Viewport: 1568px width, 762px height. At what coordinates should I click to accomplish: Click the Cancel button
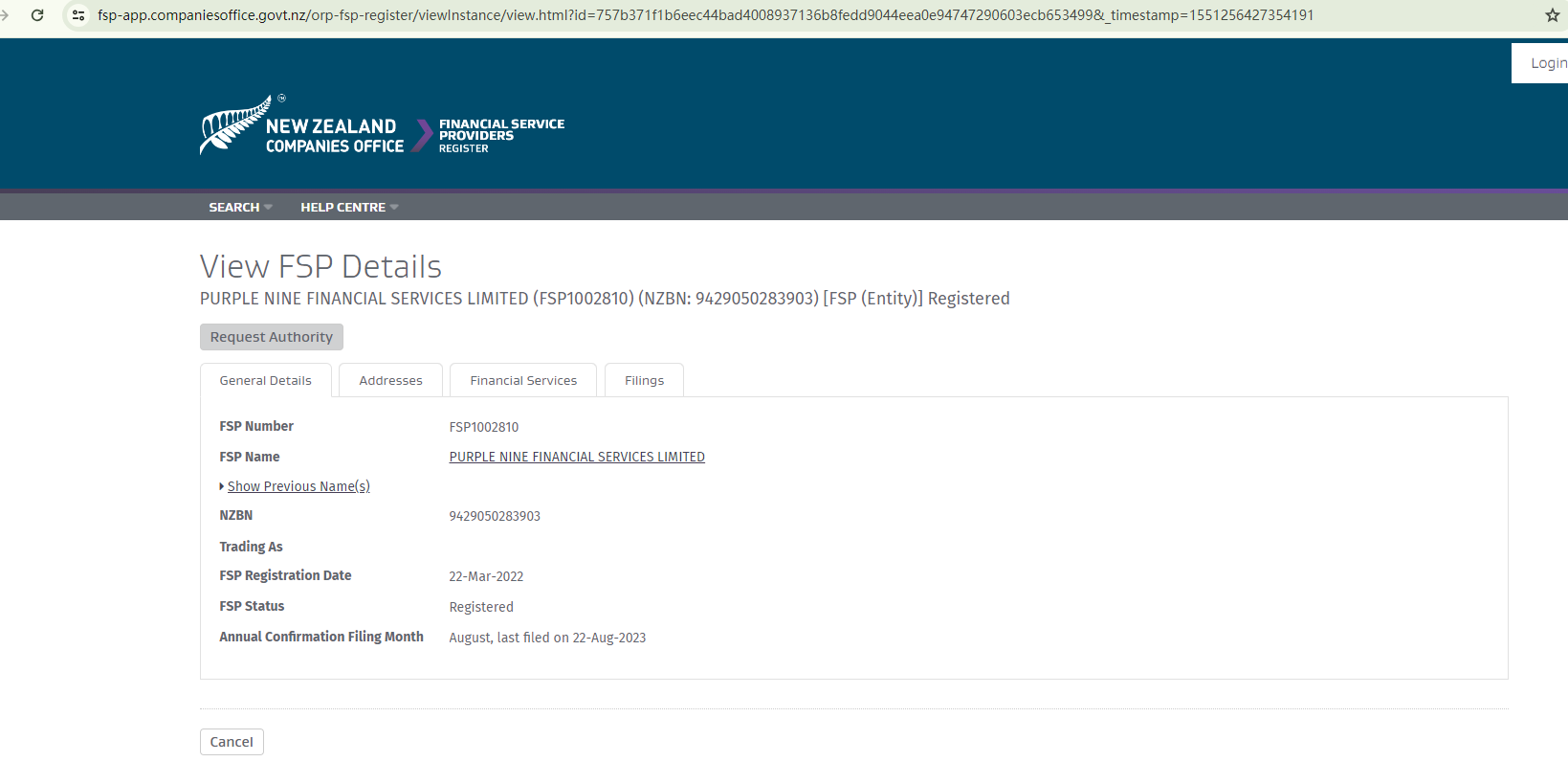[232, 742]
